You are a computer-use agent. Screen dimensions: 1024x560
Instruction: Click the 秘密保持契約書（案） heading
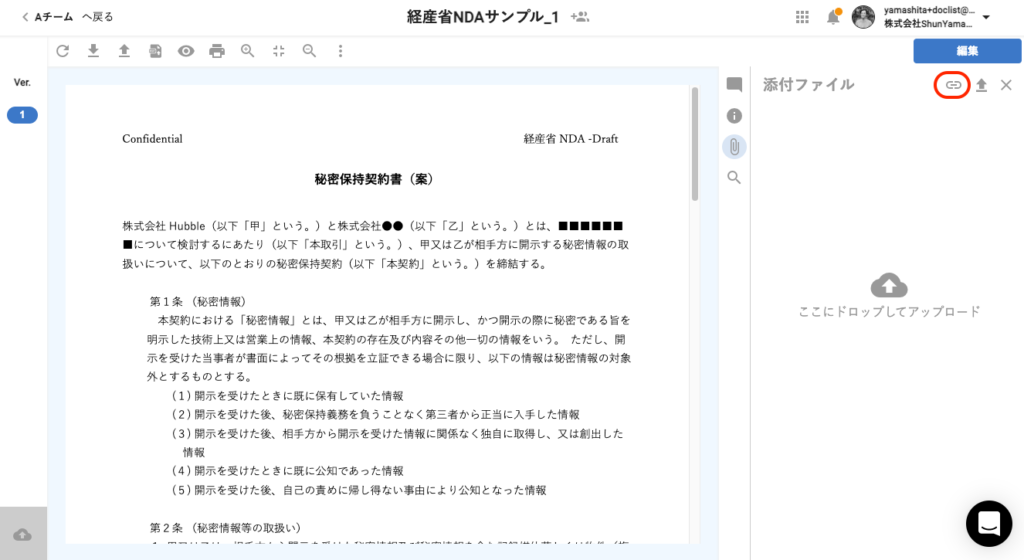pyautogui.click(x=374, y=179)
